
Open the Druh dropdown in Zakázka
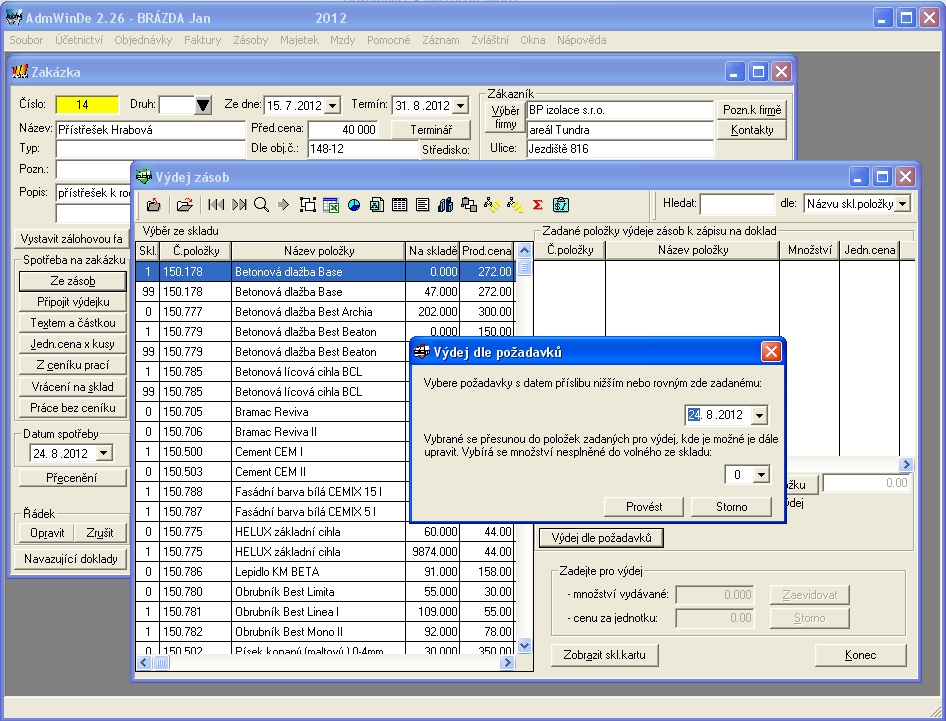(x=203, y=106)
